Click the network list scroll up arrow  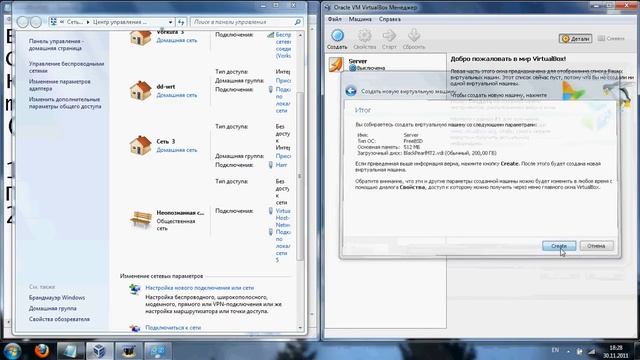[x=300, y=35]
